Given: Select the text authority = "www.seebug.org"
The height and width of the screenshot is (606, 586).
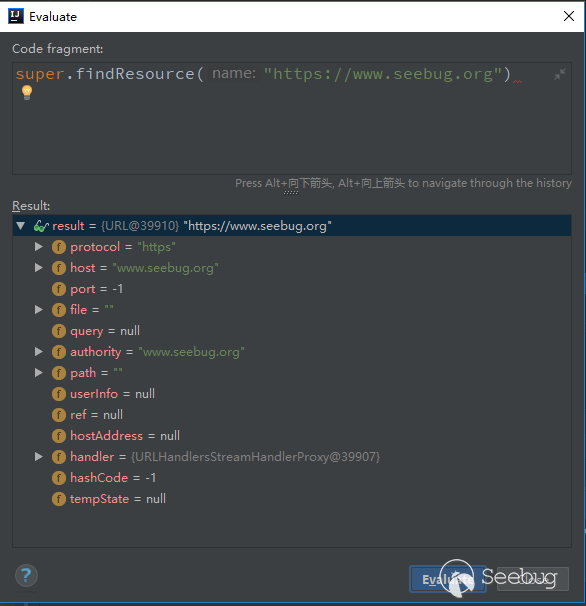Looking at the screenshot, I should coord(157,352).
